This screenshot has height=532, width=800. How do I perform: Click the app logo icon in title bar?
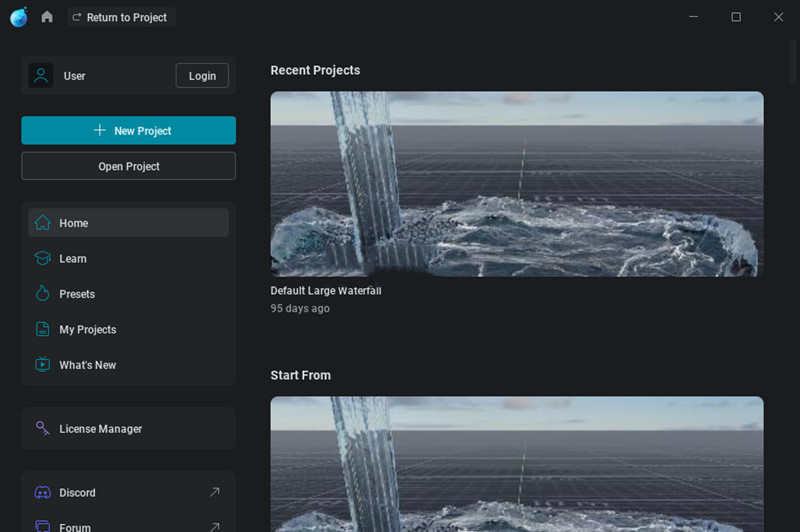19,17
